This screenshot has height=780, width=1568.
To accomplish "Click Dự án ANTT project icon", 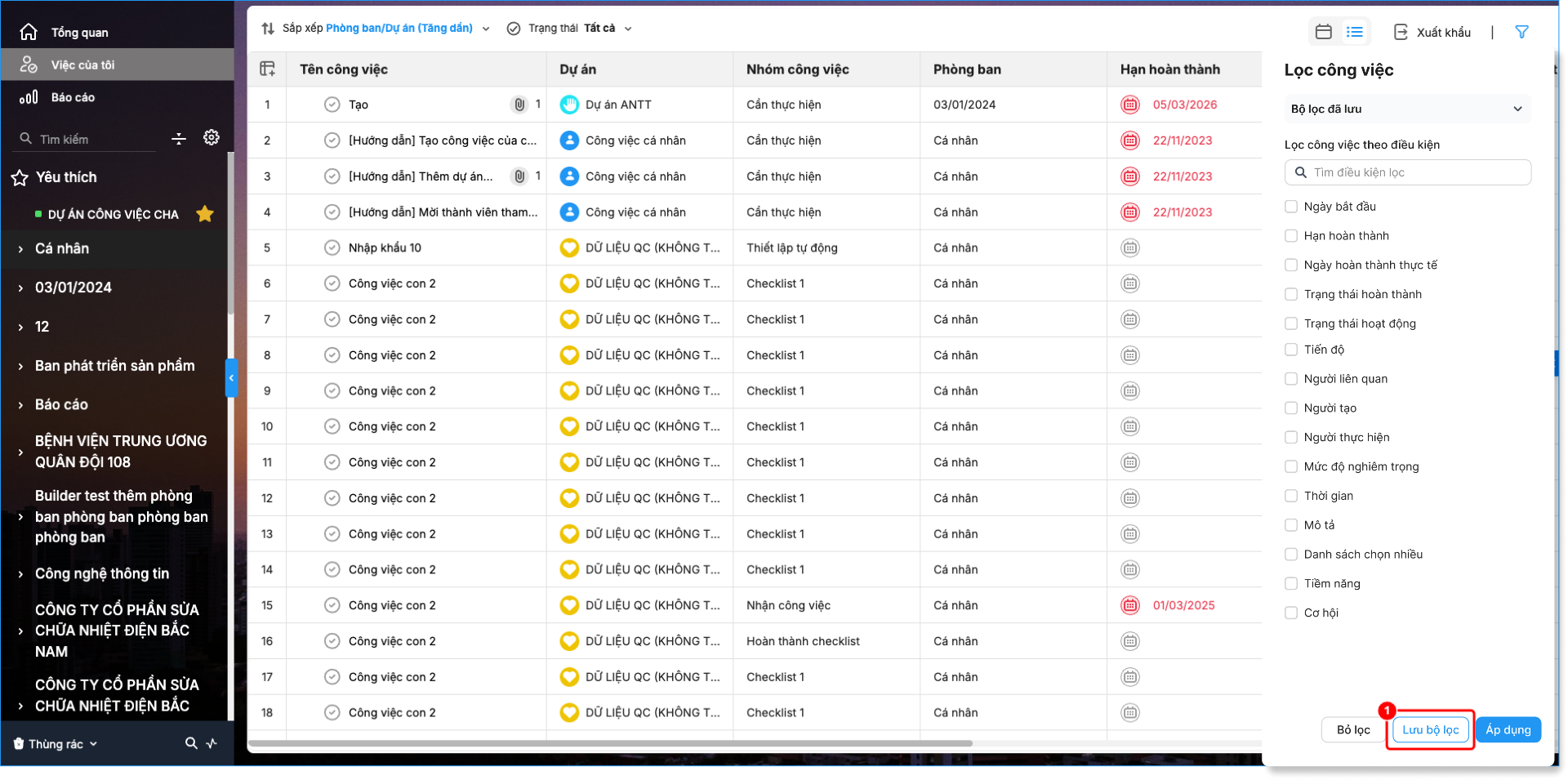I will (x=569, y=105).
